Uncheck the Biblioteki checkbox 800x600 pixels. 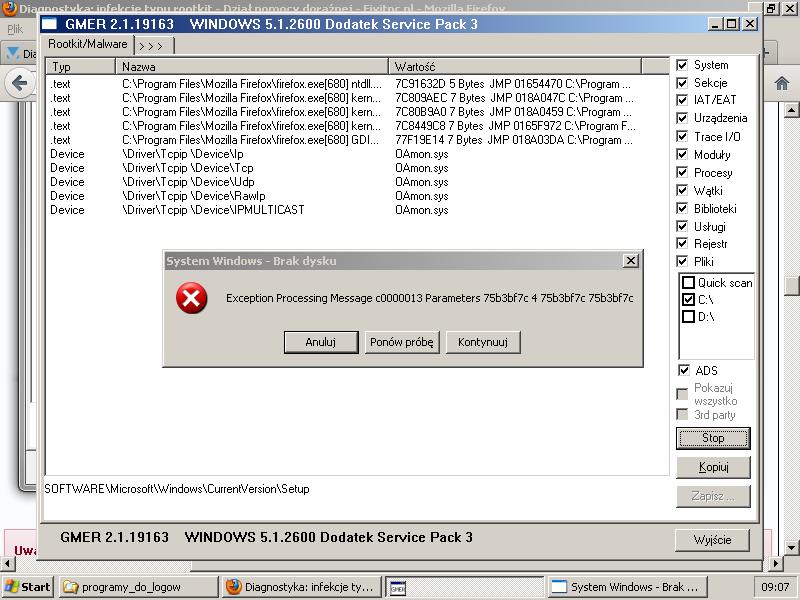[x=682, y=208]
